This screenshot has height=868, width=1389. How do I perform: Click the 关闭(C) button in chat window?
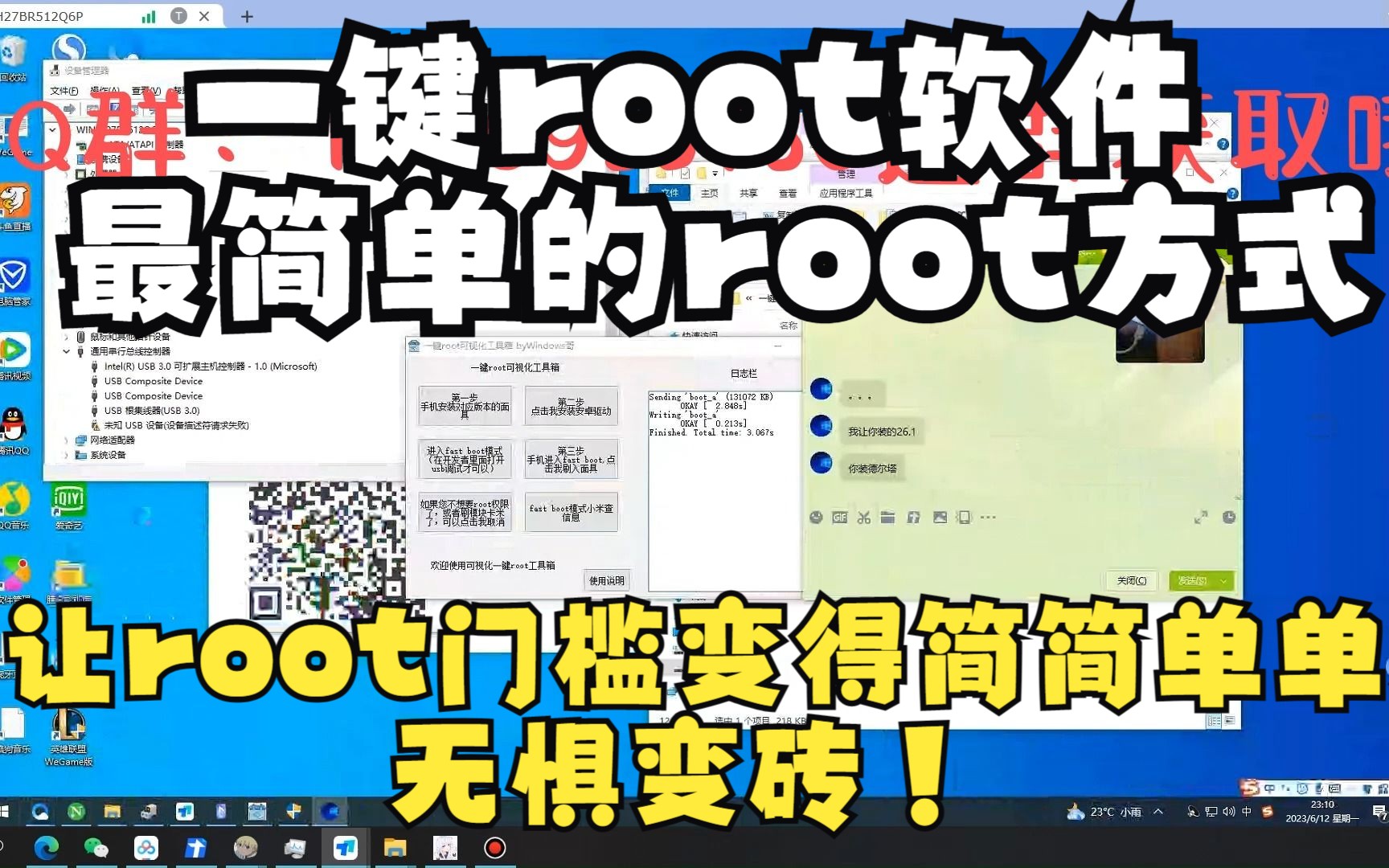(1132, 580)
